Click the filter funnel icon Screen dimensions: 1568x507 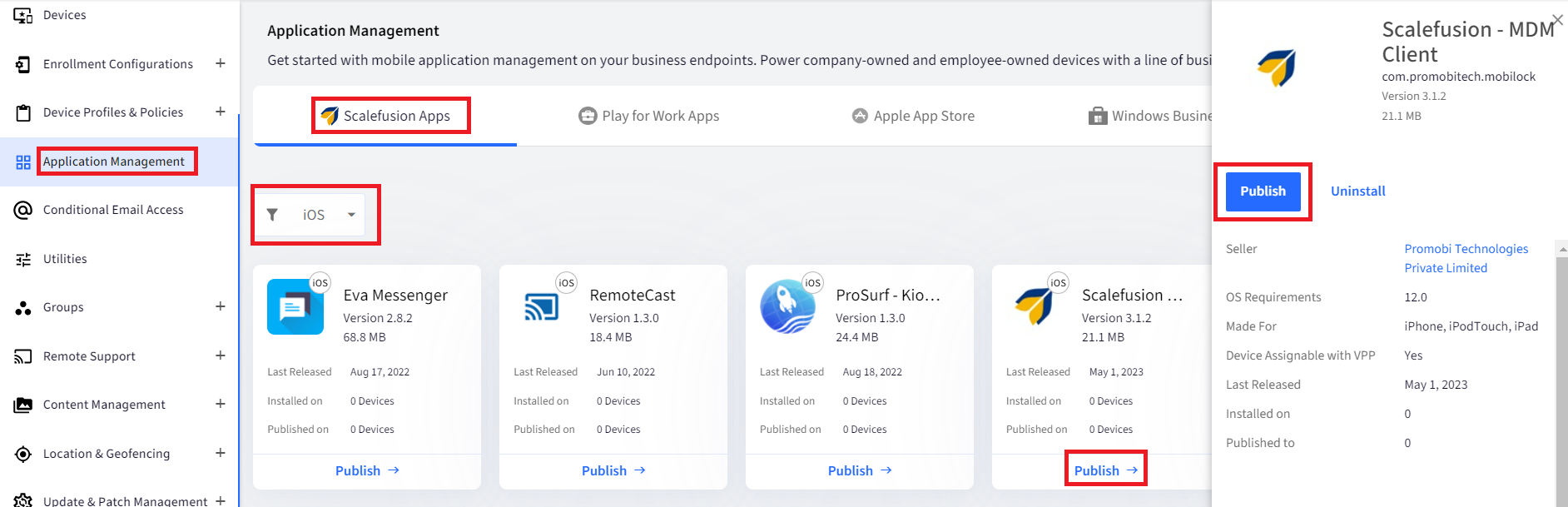(272, 215)
